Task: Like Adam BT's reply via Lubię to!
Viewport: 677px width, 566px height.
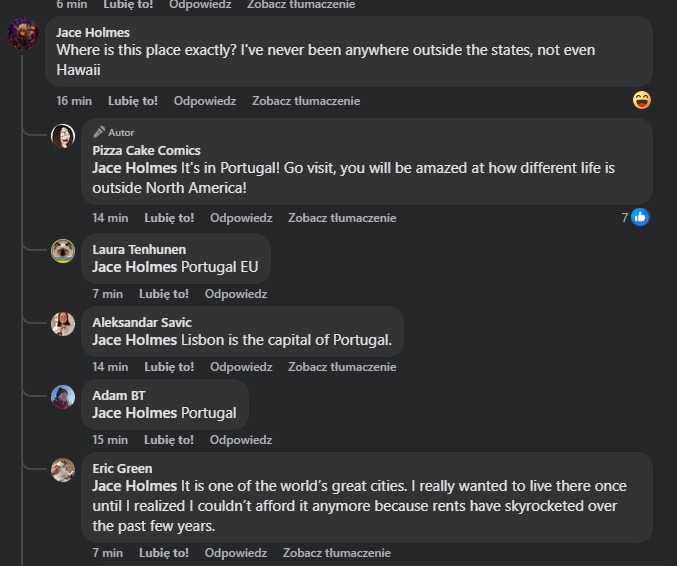Action: [169, 440]
